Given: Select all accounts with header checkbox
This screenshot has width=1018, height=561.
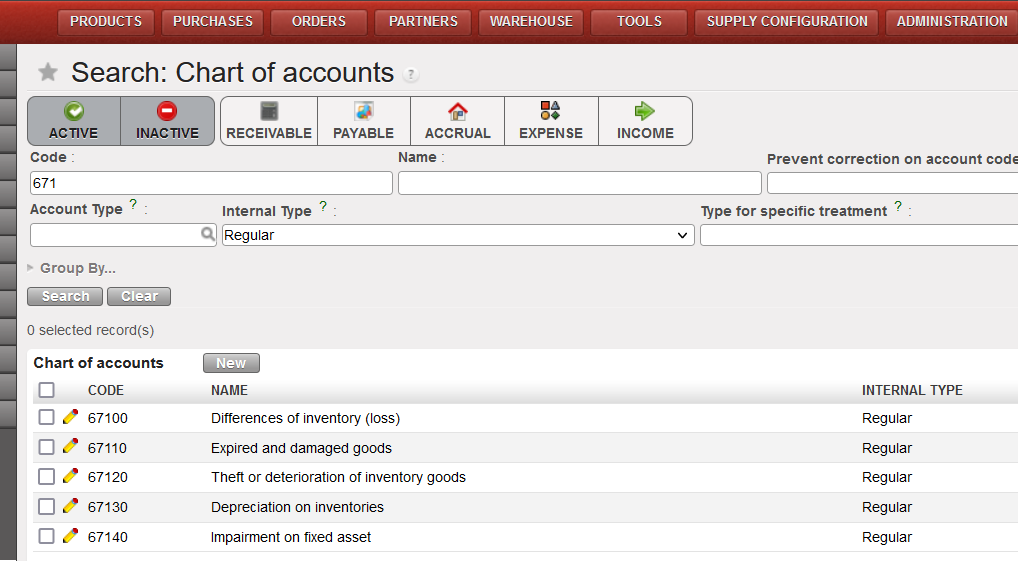Looking at the screenshot, I should (x=46, y=390).
